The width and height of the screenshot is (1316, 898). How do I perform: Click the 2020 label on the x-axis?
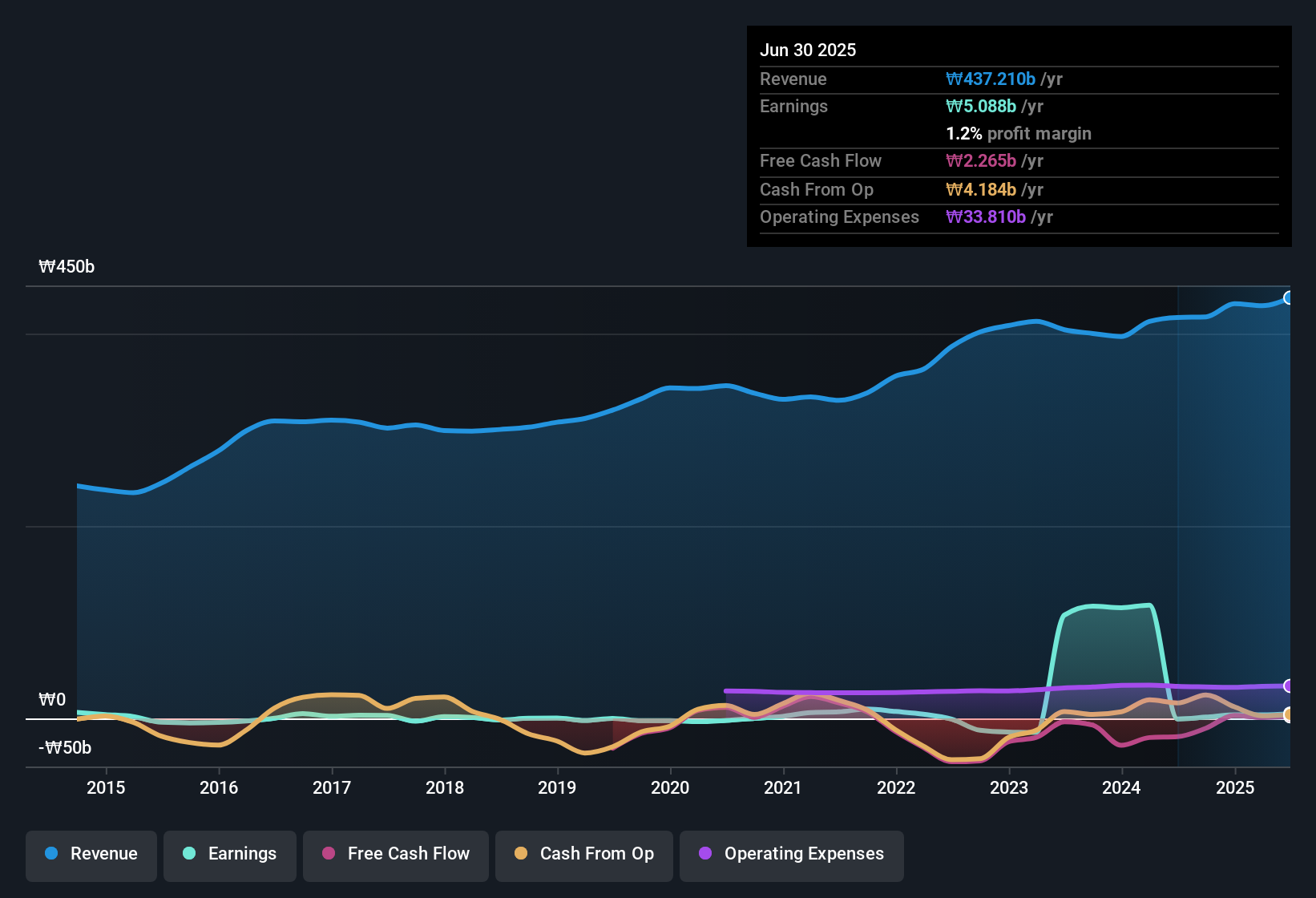click(670, 788)
